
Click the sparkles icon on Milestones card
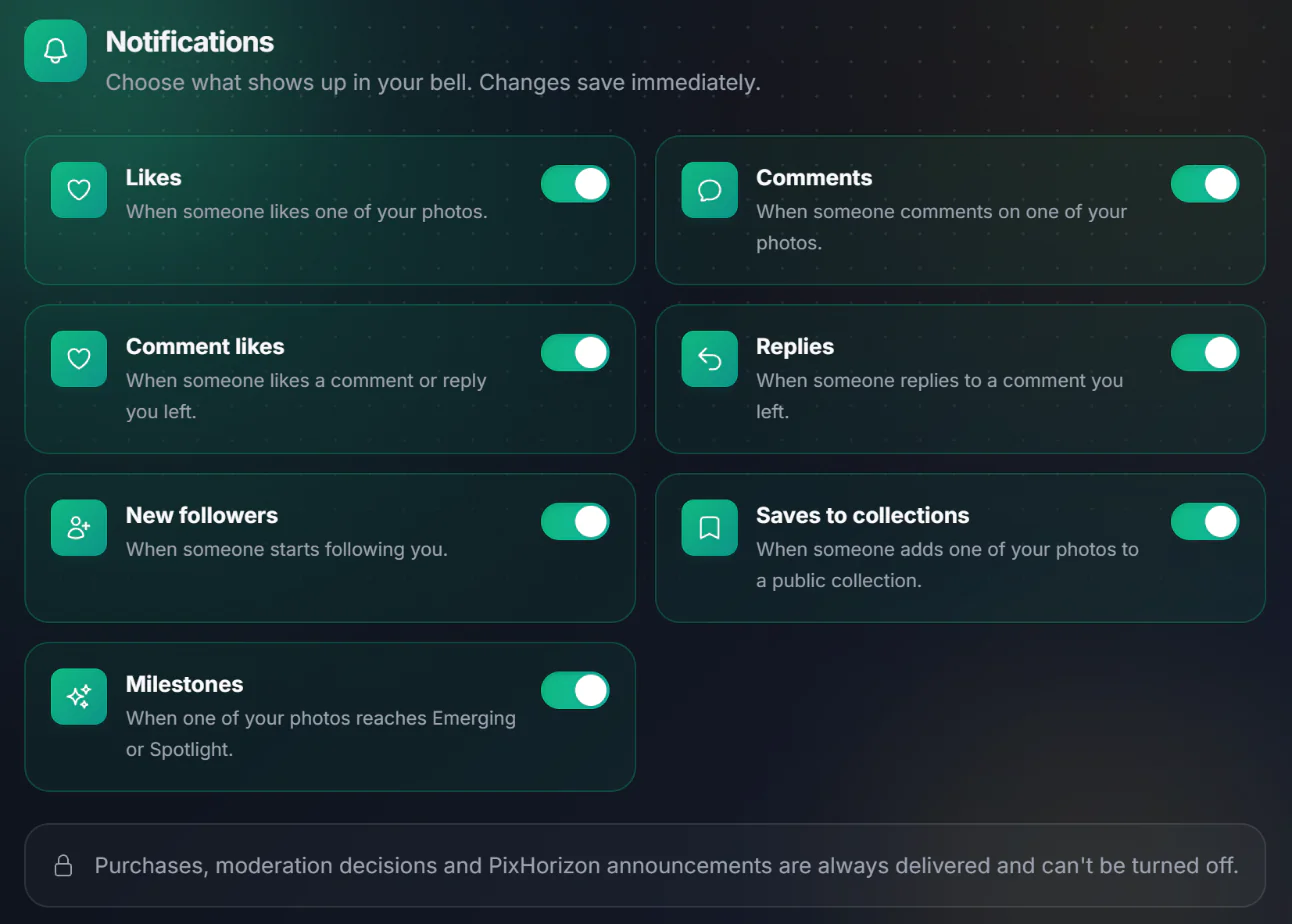(x=79, y=697)
